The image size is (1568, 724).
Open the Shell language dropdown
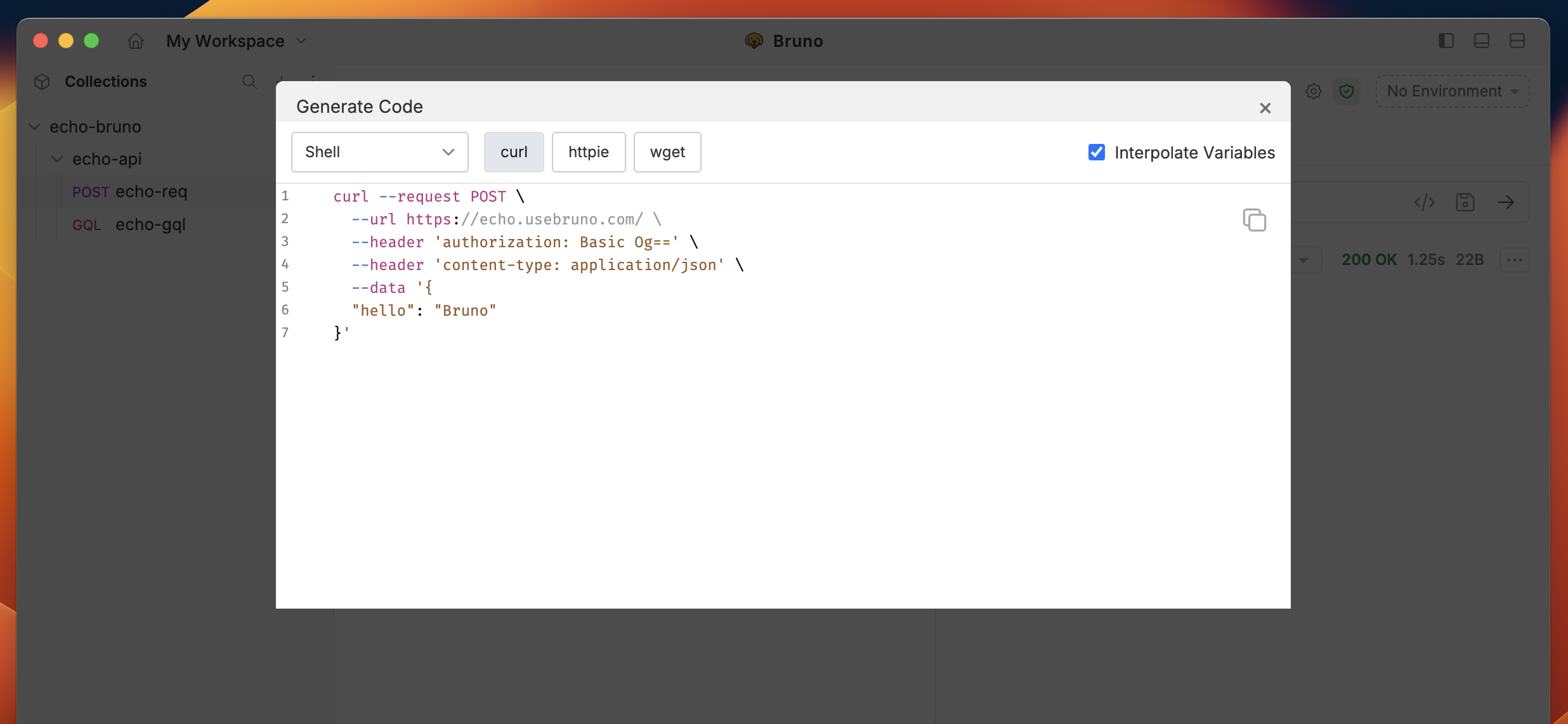click(379, 152)
